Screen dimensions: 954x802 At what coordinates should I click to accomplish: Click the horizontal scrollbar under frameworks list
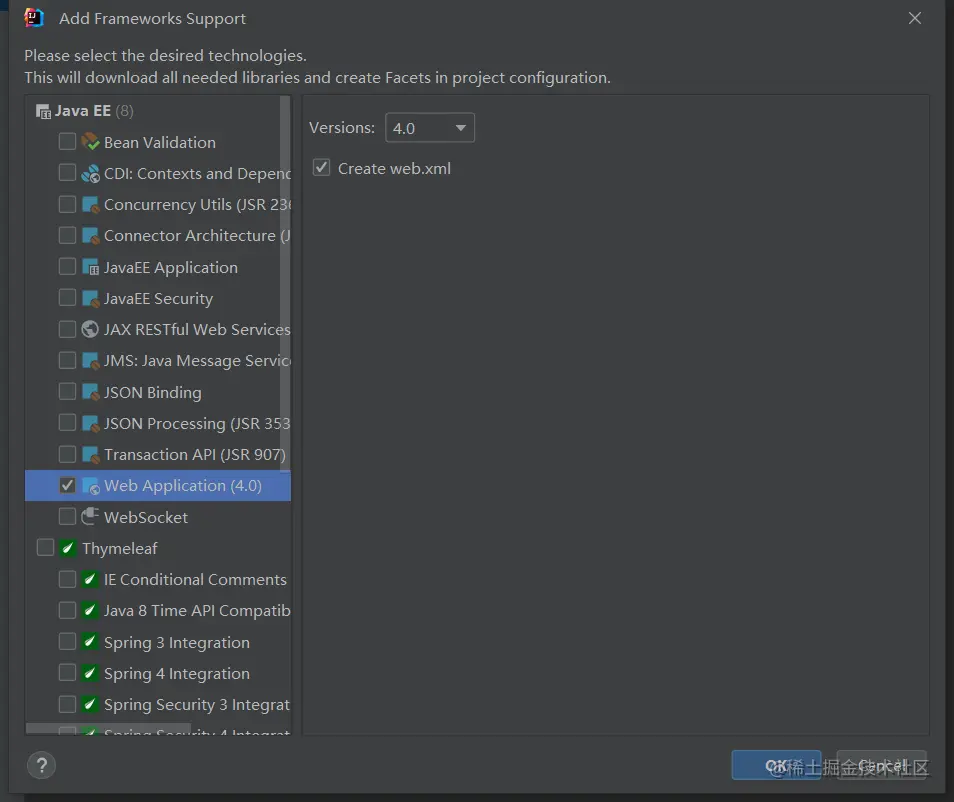pos(108,728)
